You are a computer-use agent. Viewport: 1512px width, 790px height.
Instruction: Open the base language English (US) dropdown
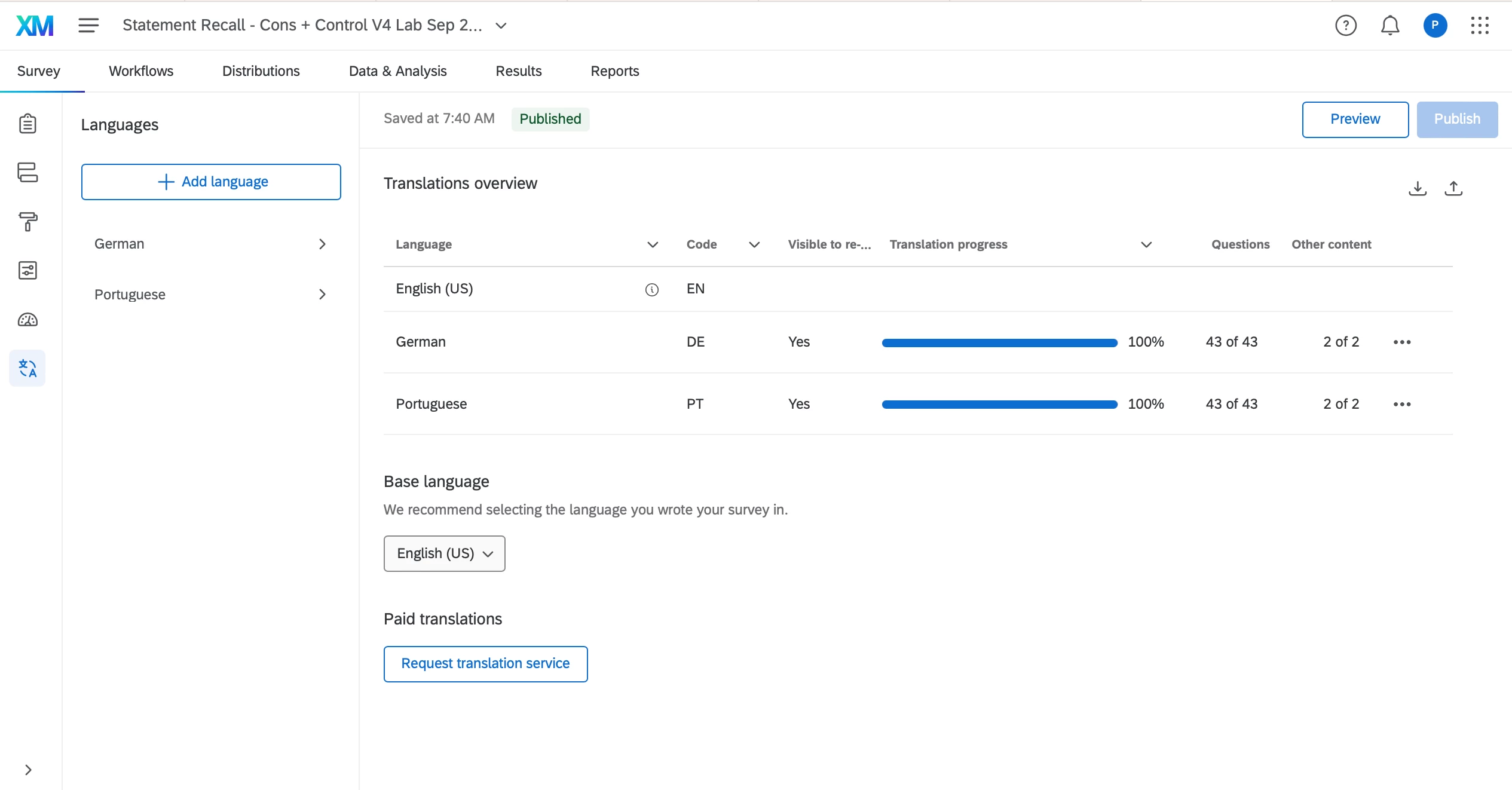[444, 553]
